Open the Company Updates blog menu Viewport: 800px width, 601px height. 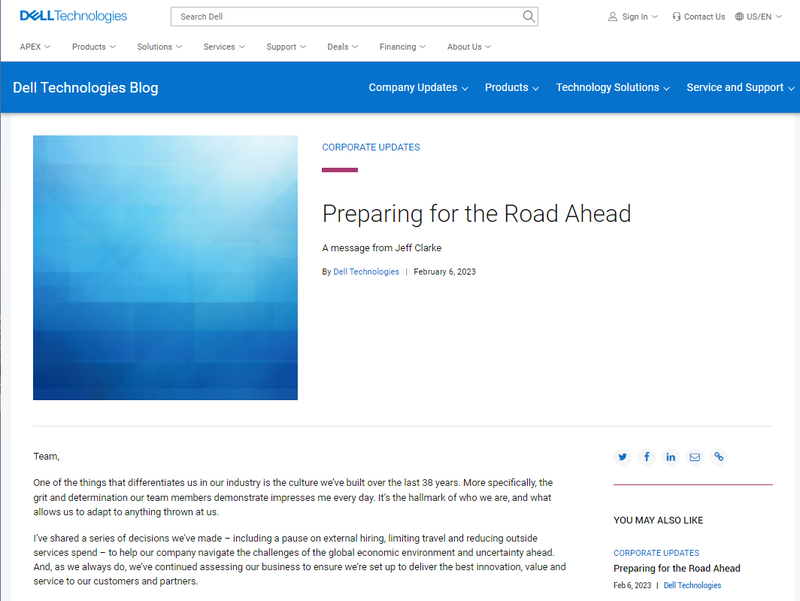click(x=418, y=88)
